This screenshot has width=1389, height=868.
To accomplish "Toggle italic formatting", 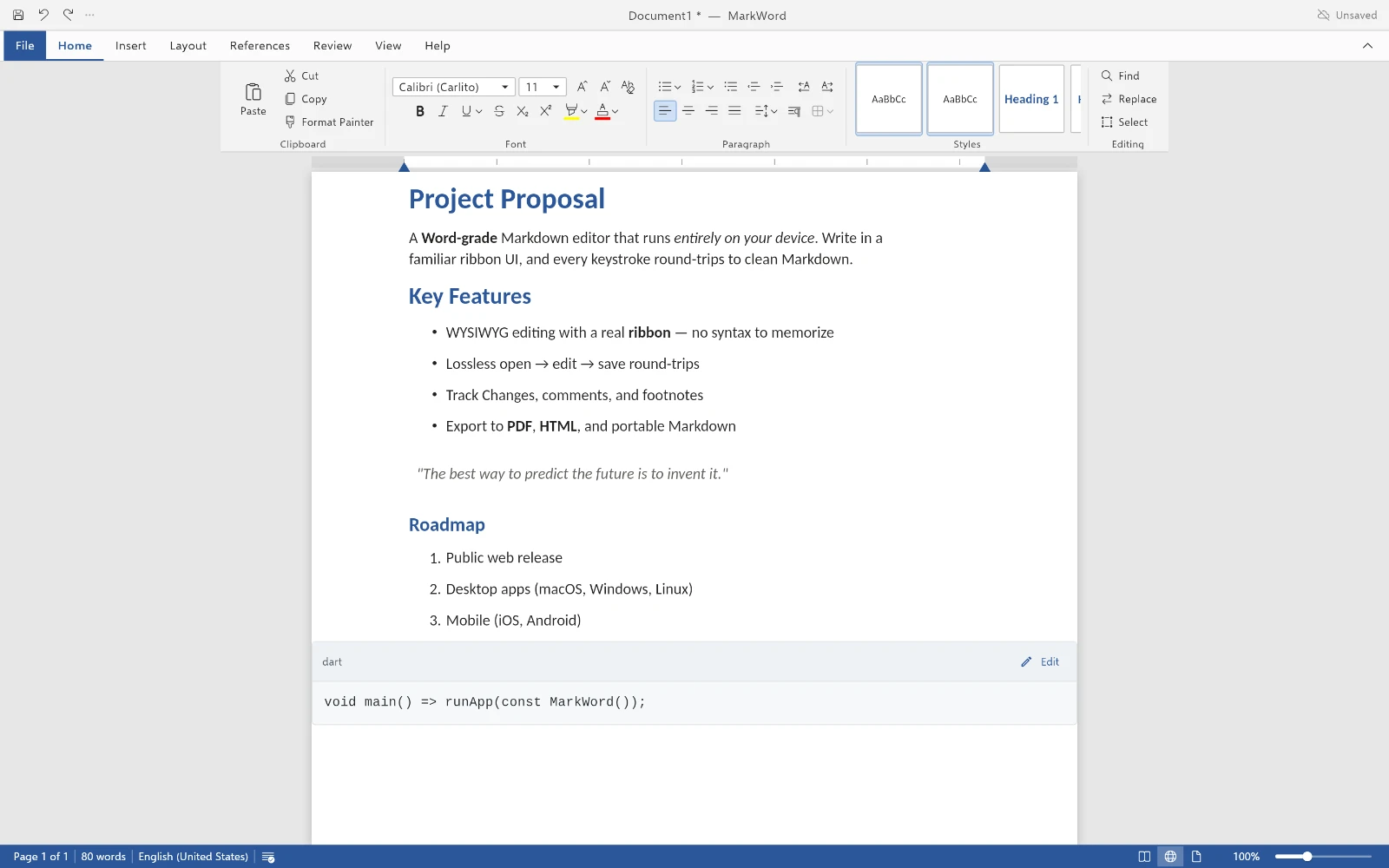I will coord(443,111).
